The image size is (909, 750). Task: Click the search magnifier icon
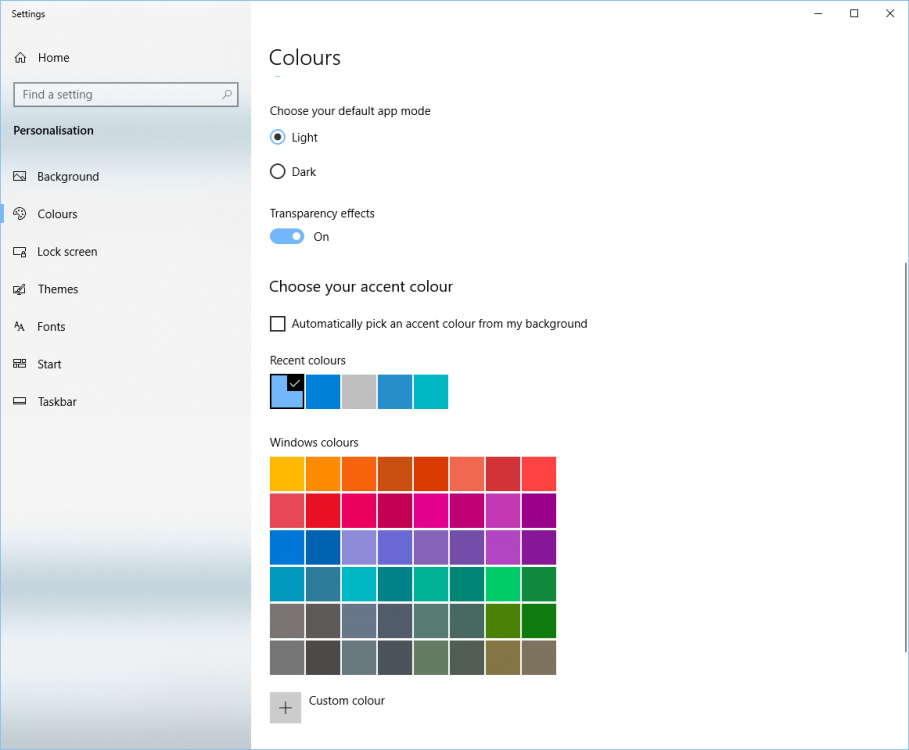coord(228,95)
